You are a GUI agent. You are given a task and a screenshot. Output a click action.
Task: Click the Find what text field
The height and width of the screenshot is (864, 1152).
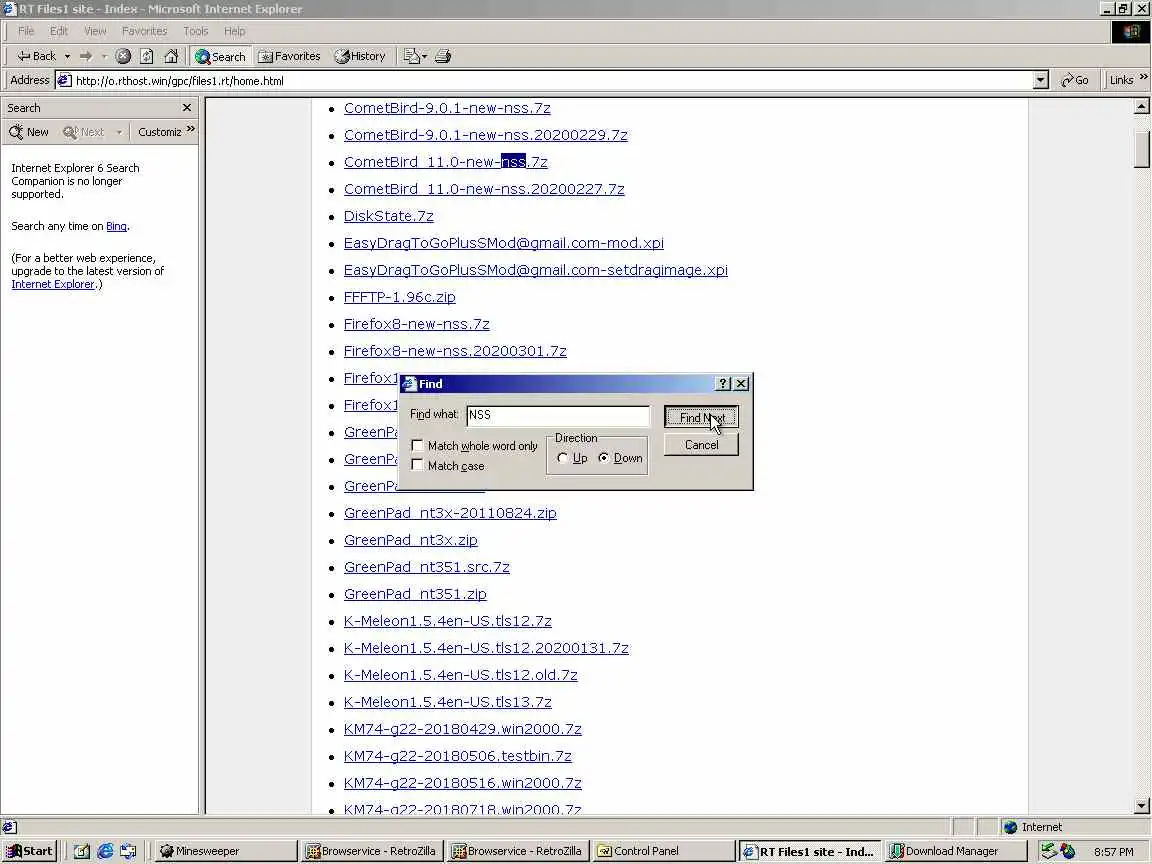(558, 415)
